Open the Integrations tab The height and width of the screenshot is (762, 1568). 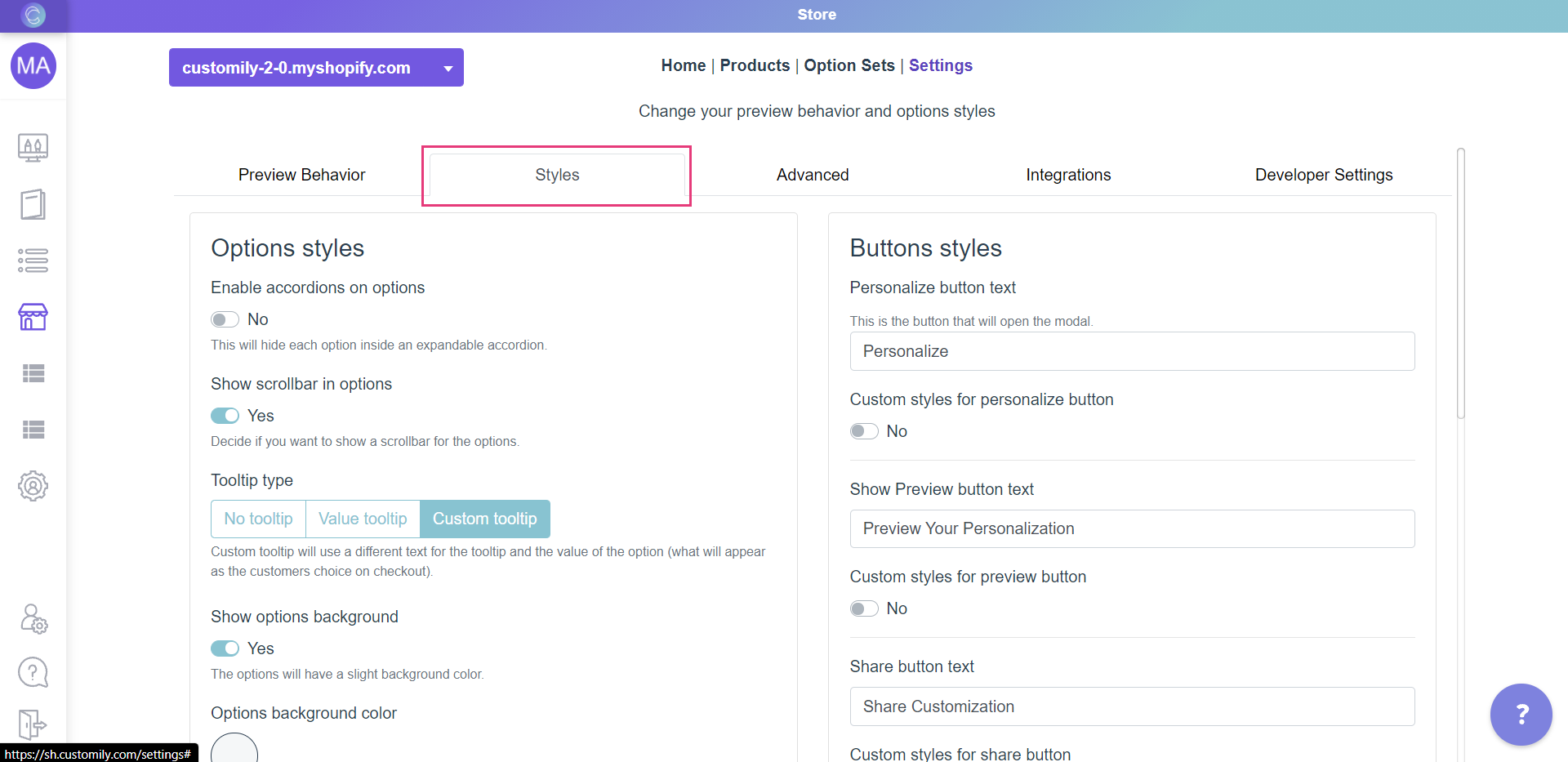click(x=1068, y=175)
